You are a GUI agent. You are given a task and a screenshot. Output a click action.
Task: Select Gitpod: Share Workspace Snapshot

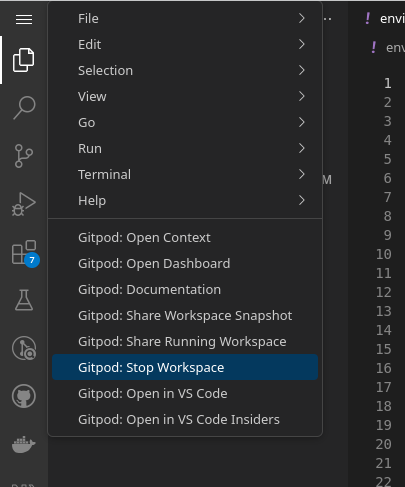(x=185, y=315)
